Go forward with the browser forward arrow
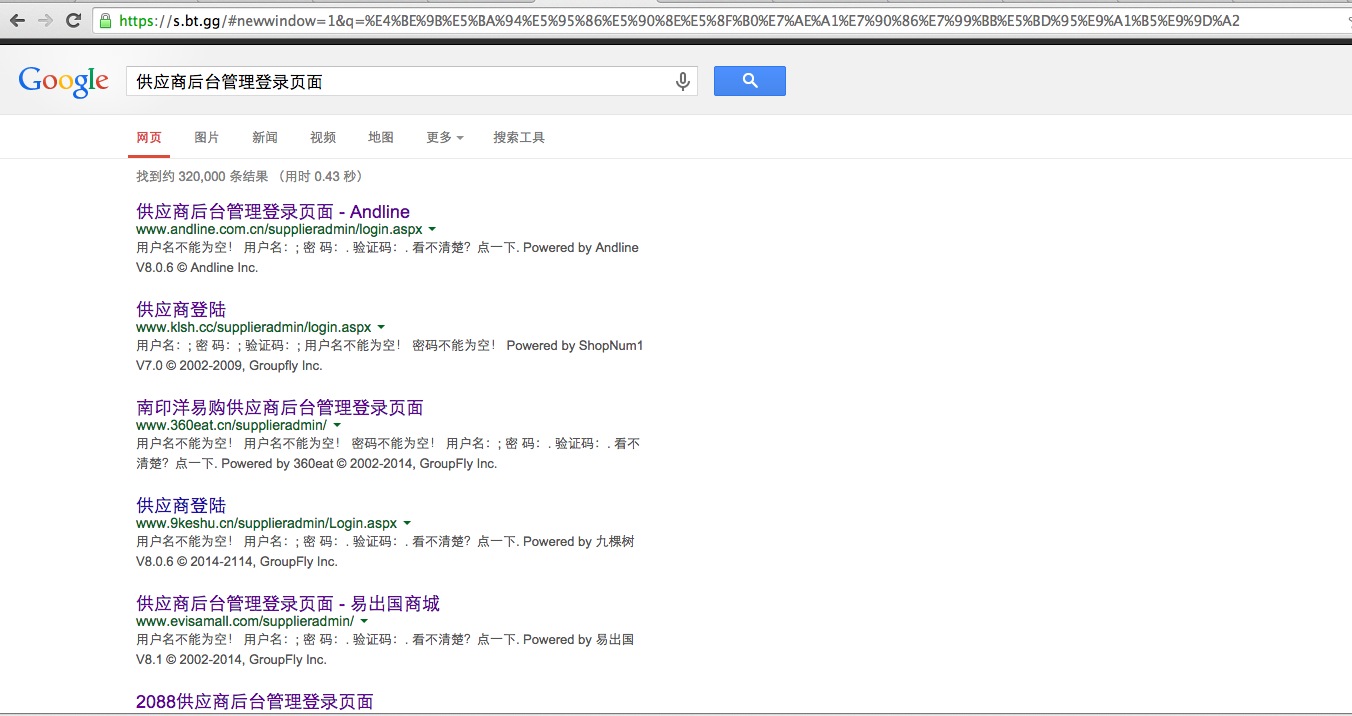1352x716 pixels. 45,20
